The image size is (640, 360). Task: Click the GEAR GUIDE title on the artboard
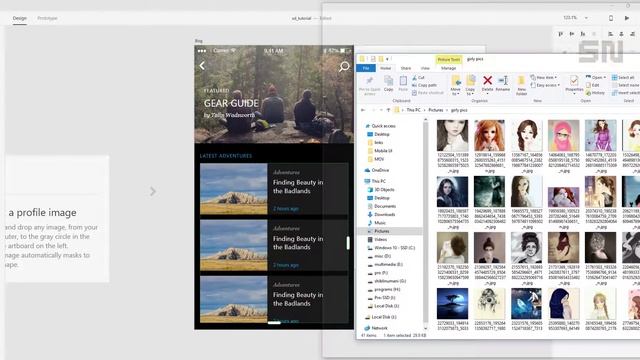[231, 103]
